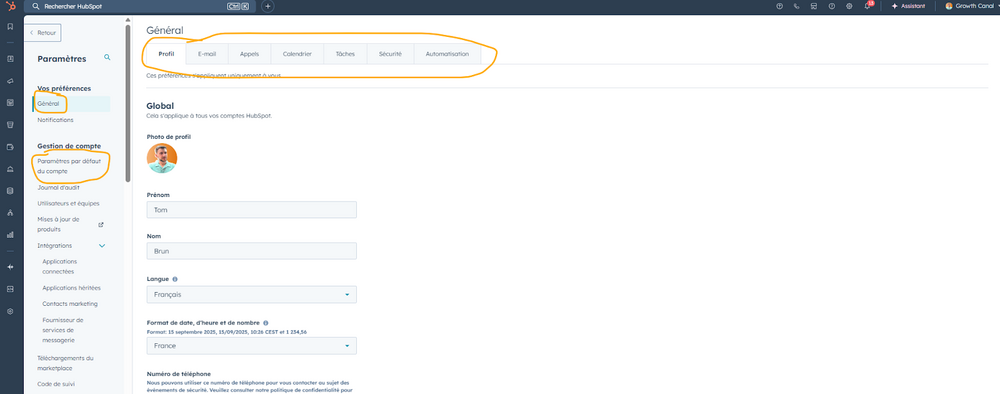Switch to the Calendrier tab
Viewport: 1000px width, 394px height.
(x=297, y=54)
